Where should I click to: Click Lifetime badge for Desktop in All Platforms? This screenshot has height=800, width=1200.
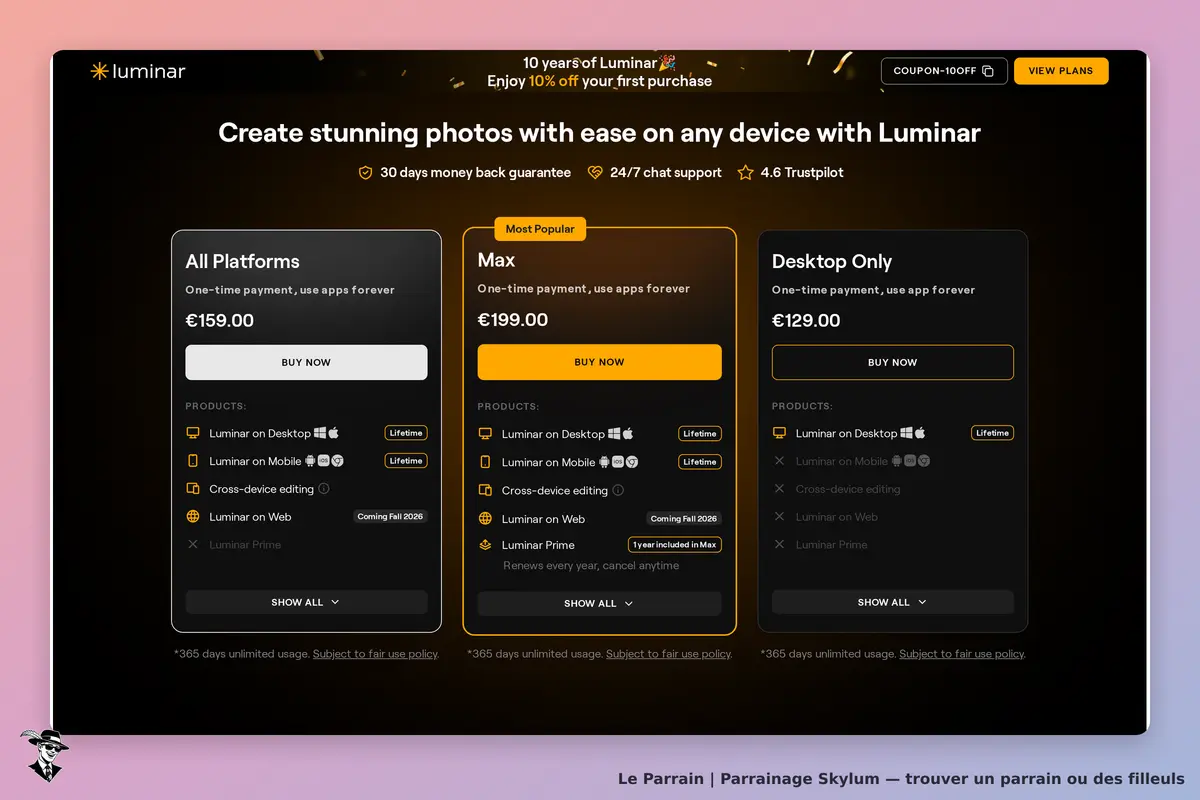(406, 433)
